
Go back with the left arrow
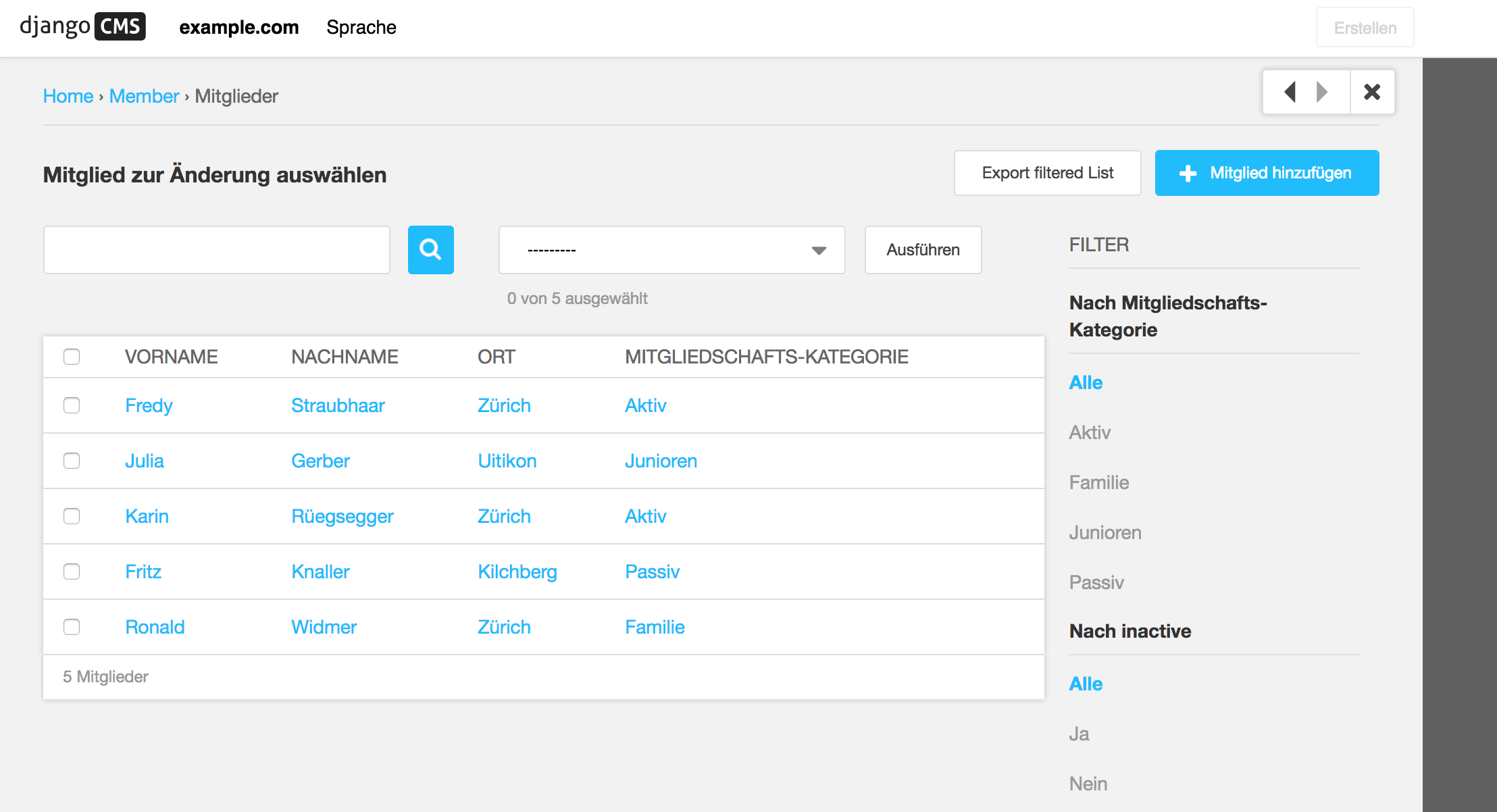1290,92
